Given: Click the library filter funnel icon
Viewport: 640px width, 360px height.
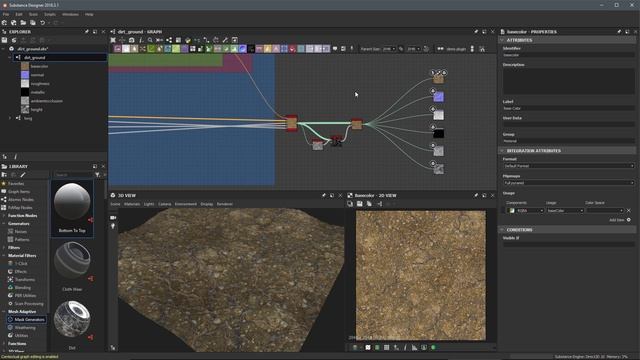Looking at the screenshot, I should pos(98,175).
